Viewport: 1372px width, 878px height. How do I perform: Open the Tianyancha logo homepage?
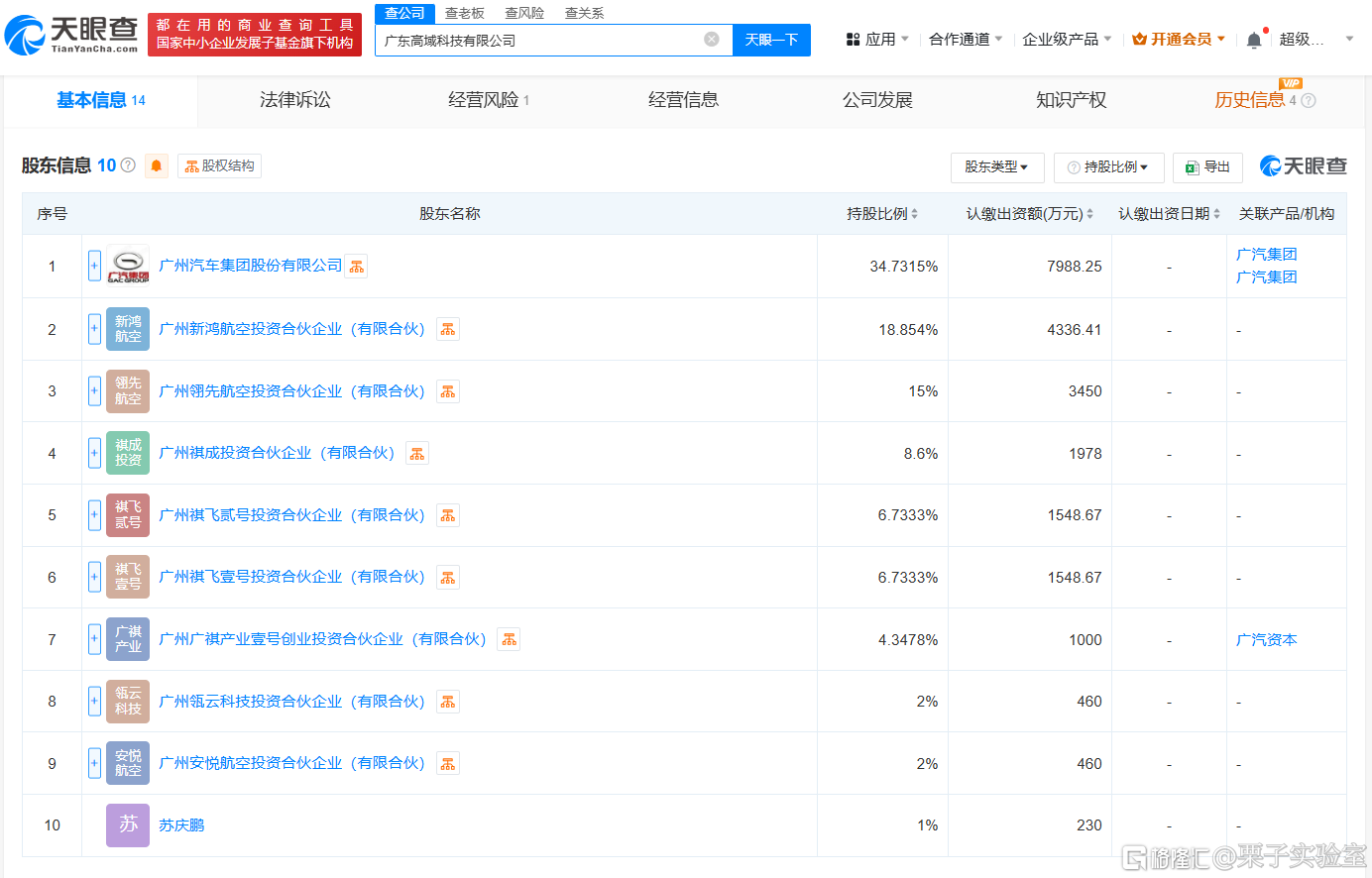pos(70,35)
